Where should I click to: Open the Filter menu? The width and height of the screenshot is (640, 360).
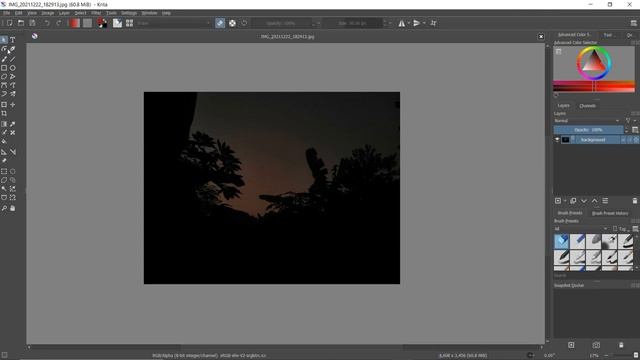[x=96, y=13]
